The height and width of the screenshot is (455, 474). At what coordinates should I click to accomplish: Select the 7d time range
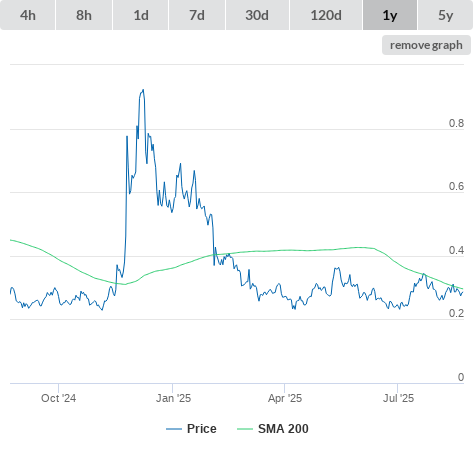point(197,15)
